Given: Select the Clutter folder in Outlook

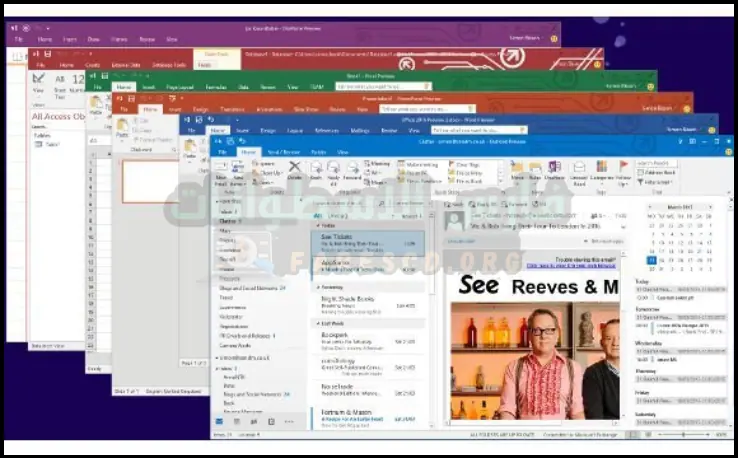Looking at the screenshot, I should pyautogui.click(x=230, y=221).
